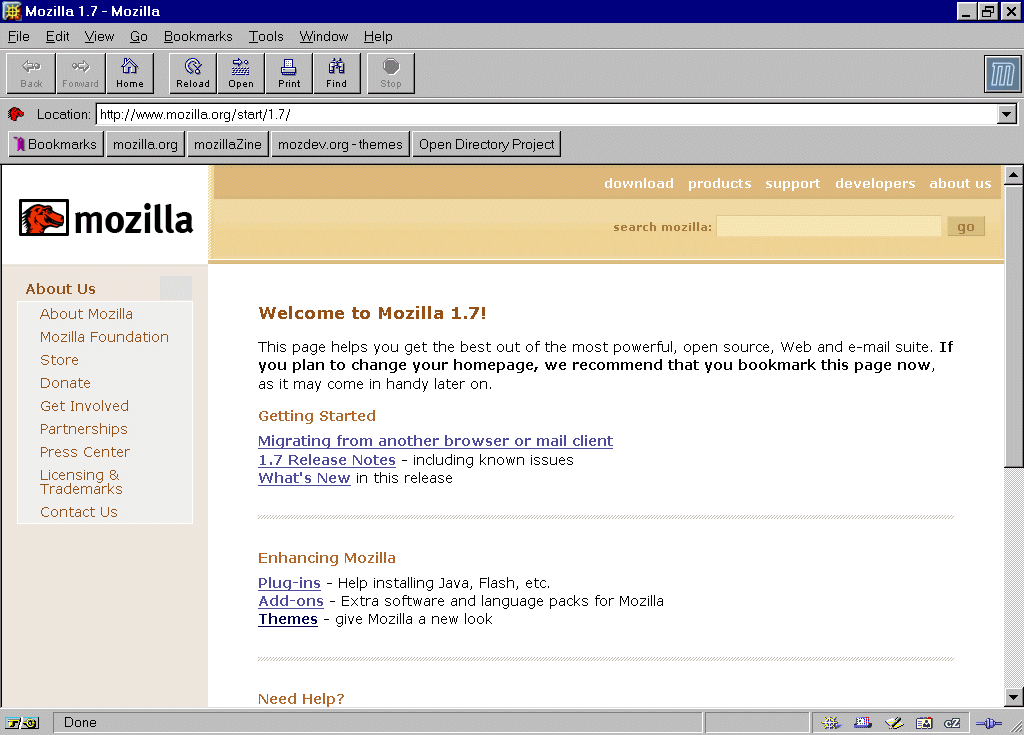Click the go search button
The image size is (1024, 735).
pyautogui.click(x=966, y=227)
